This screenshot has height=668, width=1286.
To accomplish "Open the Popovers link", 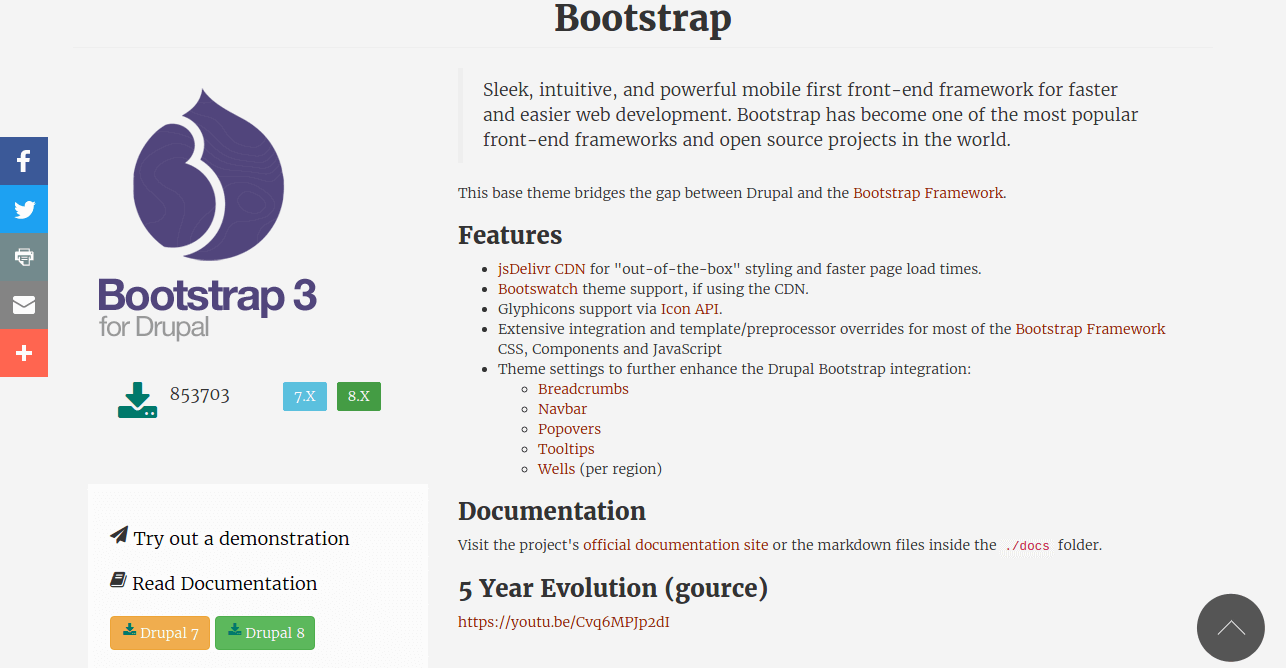I will click(x=570, y=429).
